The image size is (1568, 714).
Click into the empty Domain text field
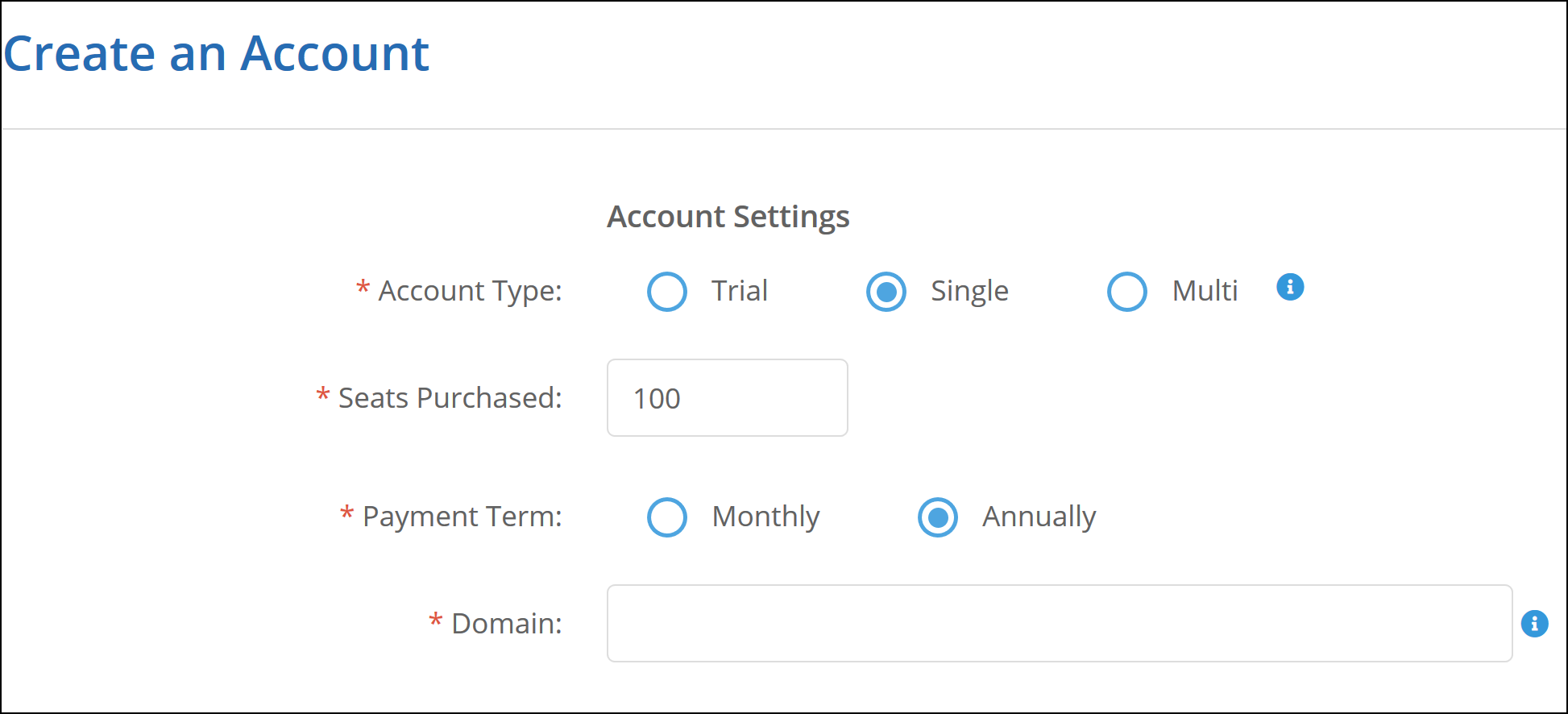point(1059,624)
